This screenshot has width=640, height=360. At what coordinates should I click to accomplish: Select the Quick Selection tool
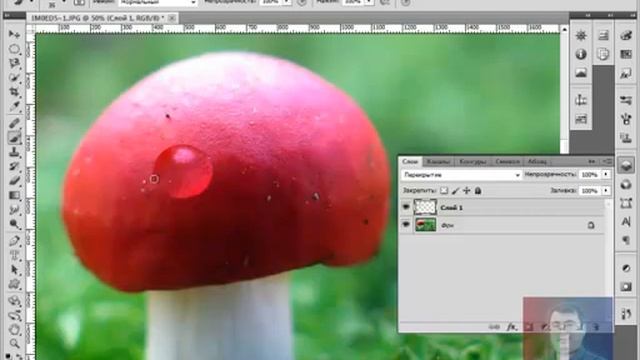coord(14,78)
